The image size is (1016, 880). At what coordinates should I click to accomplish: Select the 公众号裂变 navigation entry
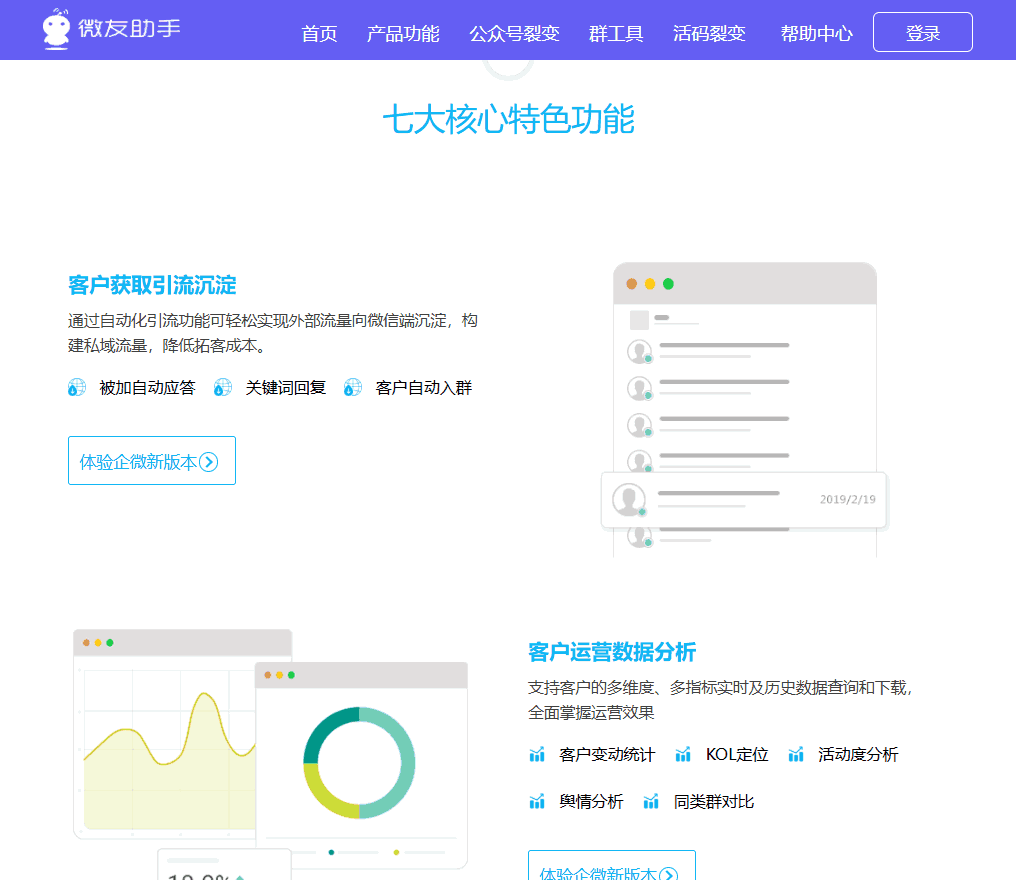click(x=510, y=32)
